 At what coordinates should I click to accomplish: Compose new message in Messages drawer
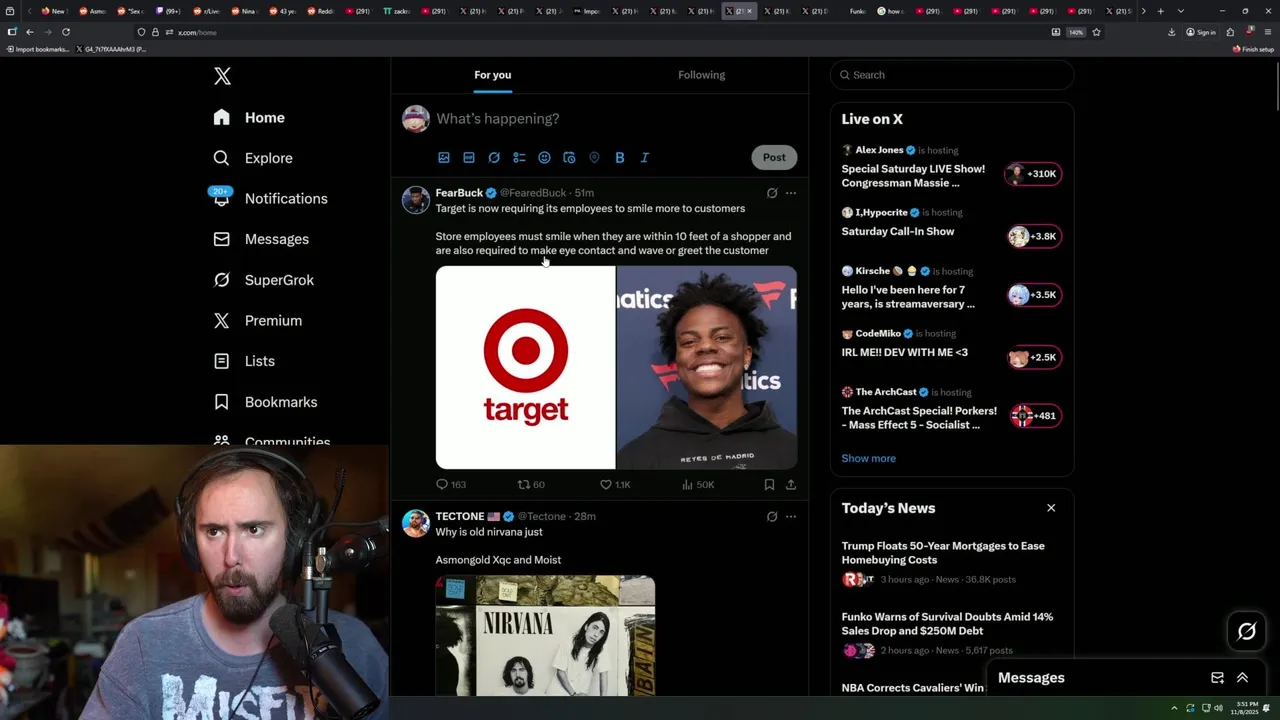tap(1217, 678)
